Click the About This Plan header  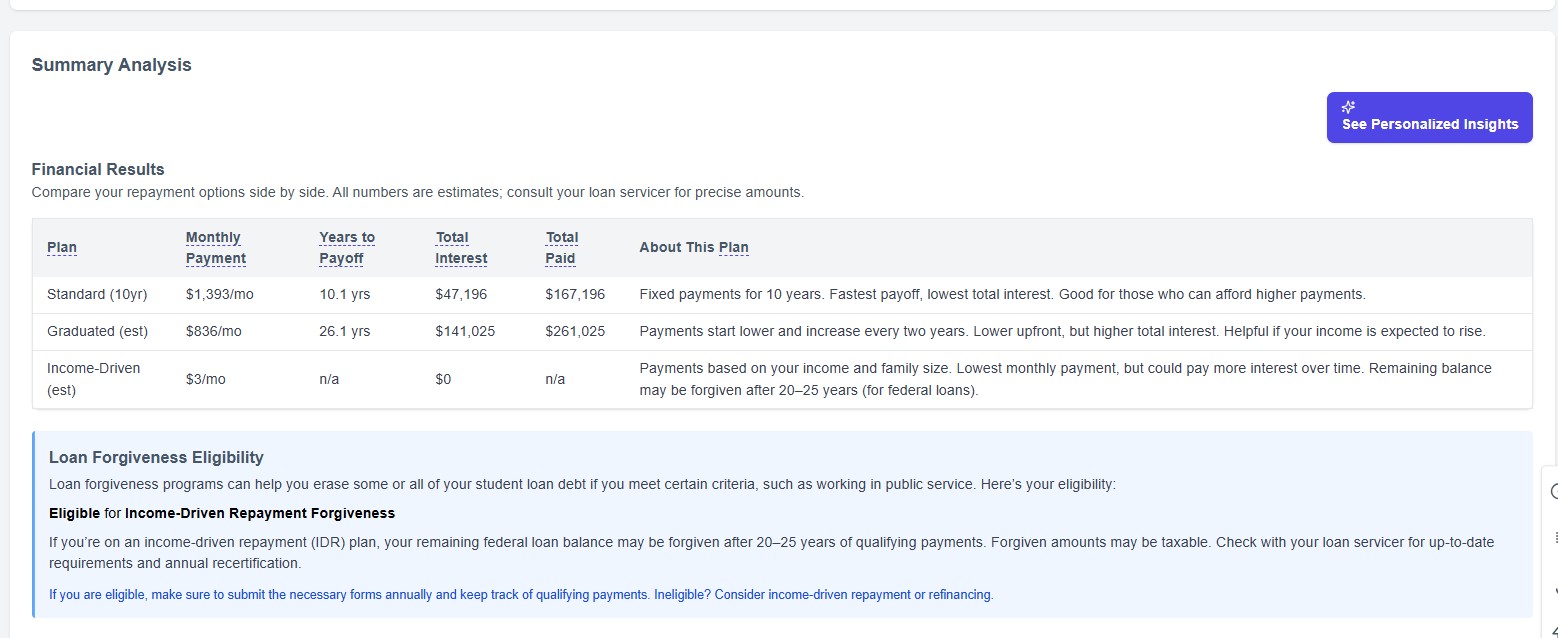click(x=694, y=247)
